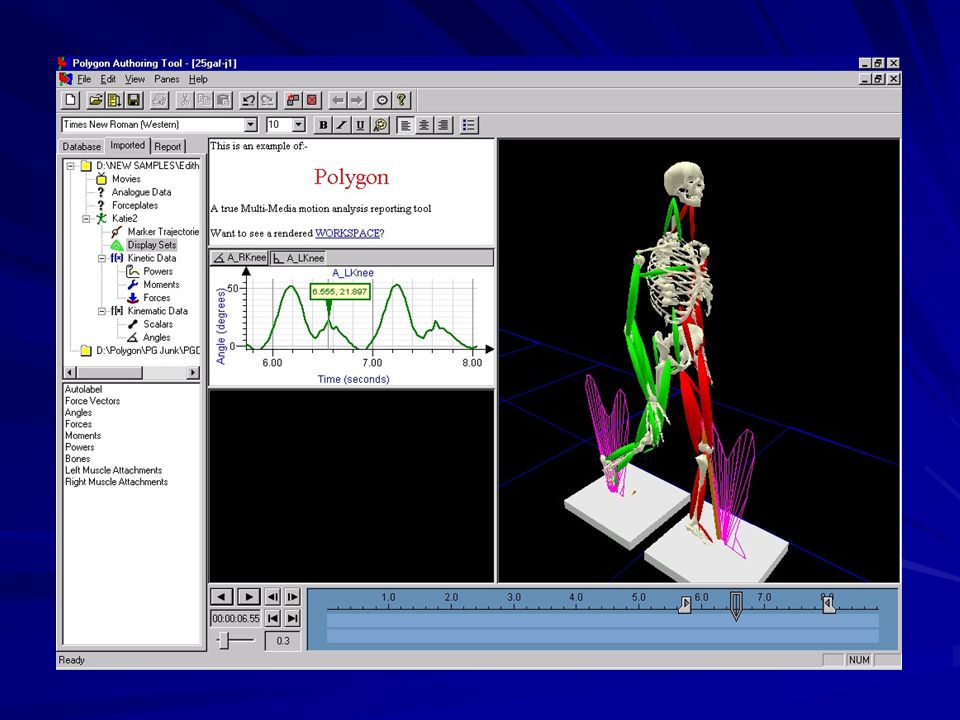Click the range start marker near 5.8

click(x=684, y=605)
